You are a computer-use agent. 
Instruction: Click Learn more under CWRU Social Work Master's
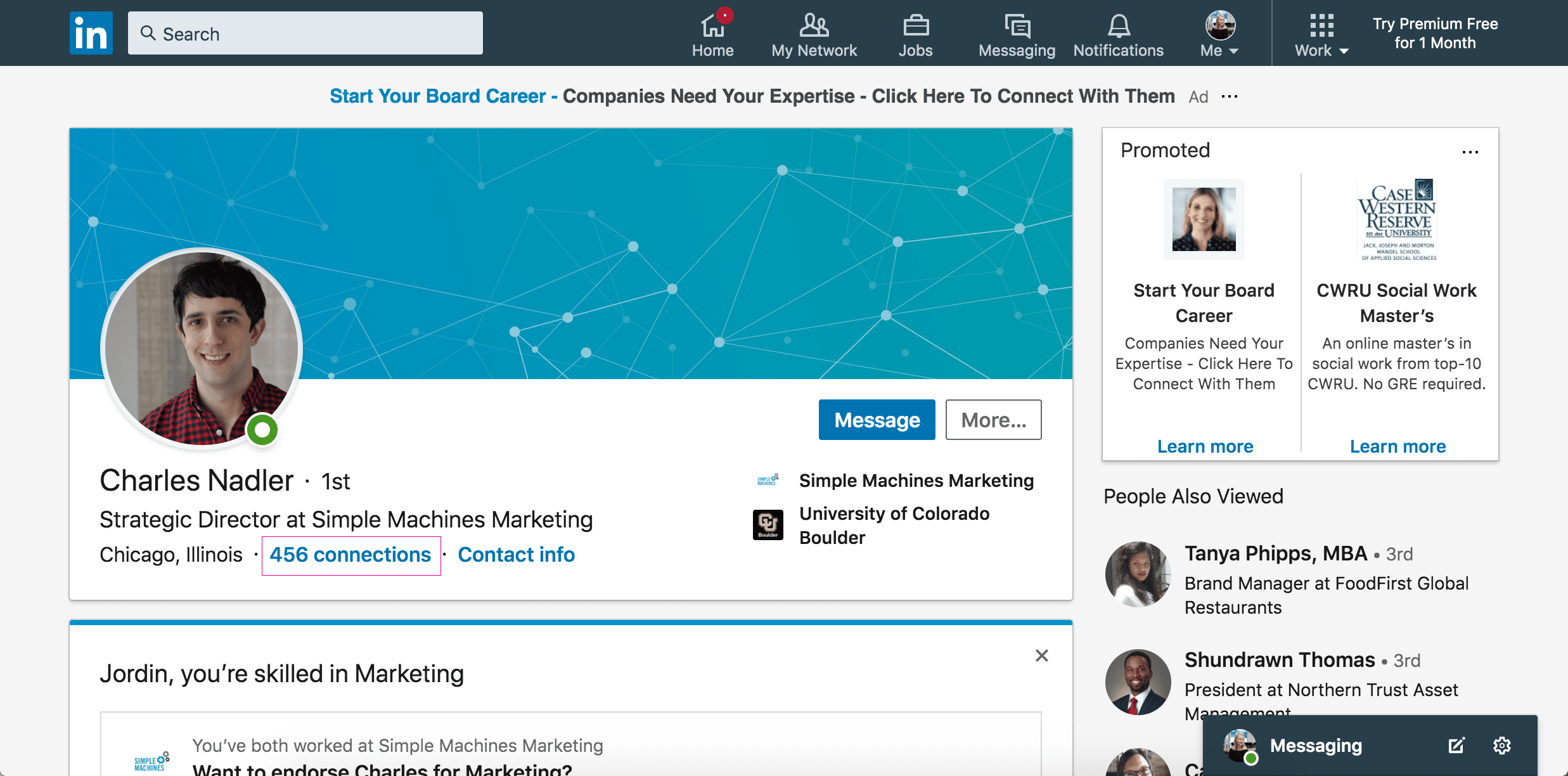point(1398,446)
